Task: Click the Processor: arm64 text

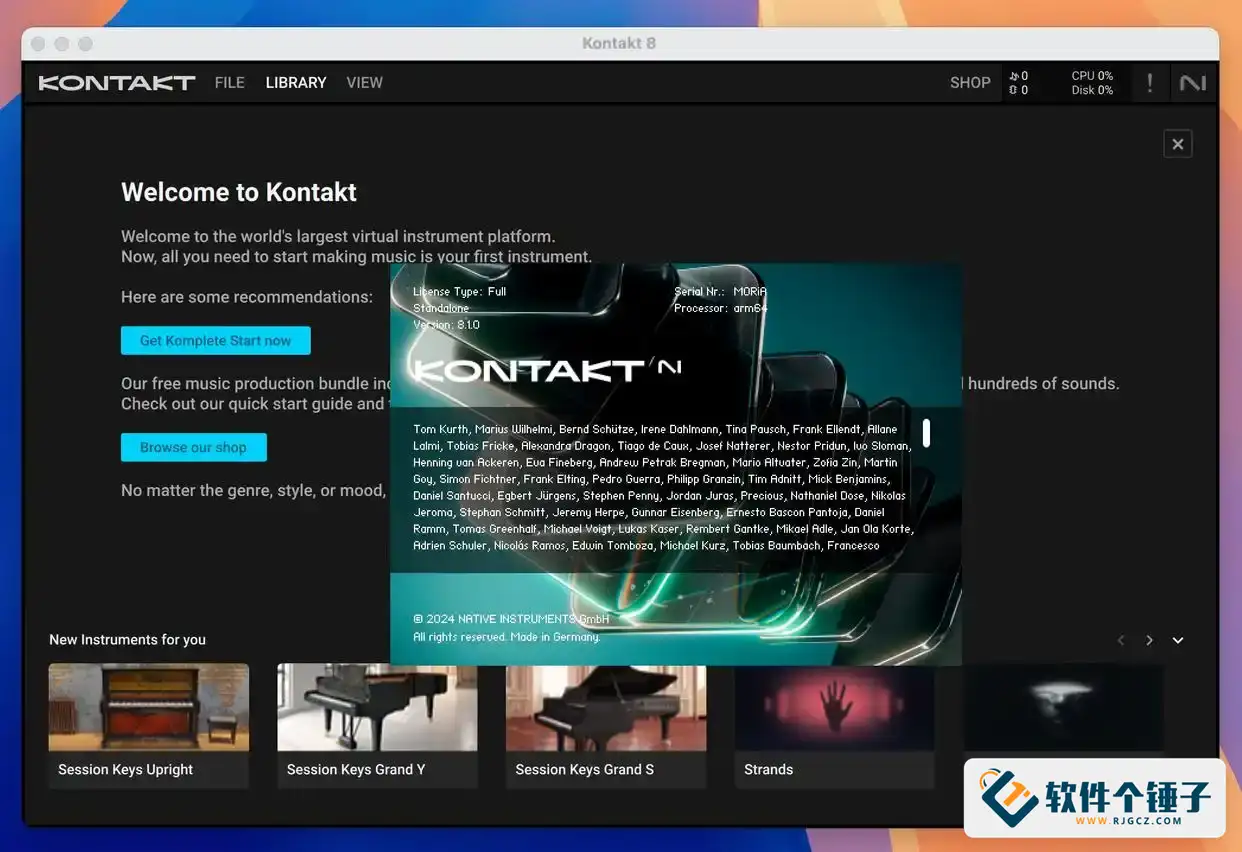Action: pyautogui.click(x=720, y=308)
